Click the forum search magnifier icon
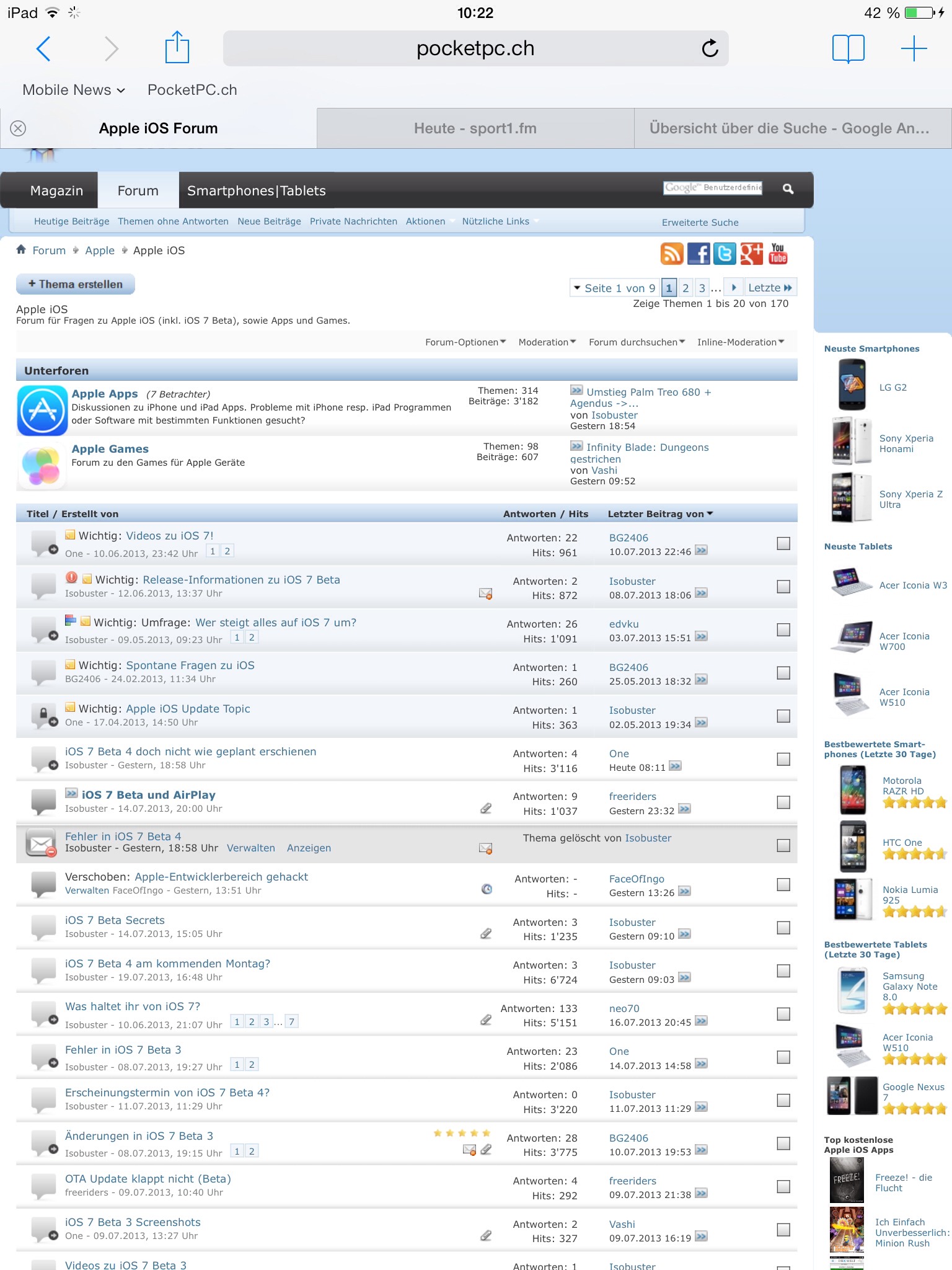 pos(788,189)
